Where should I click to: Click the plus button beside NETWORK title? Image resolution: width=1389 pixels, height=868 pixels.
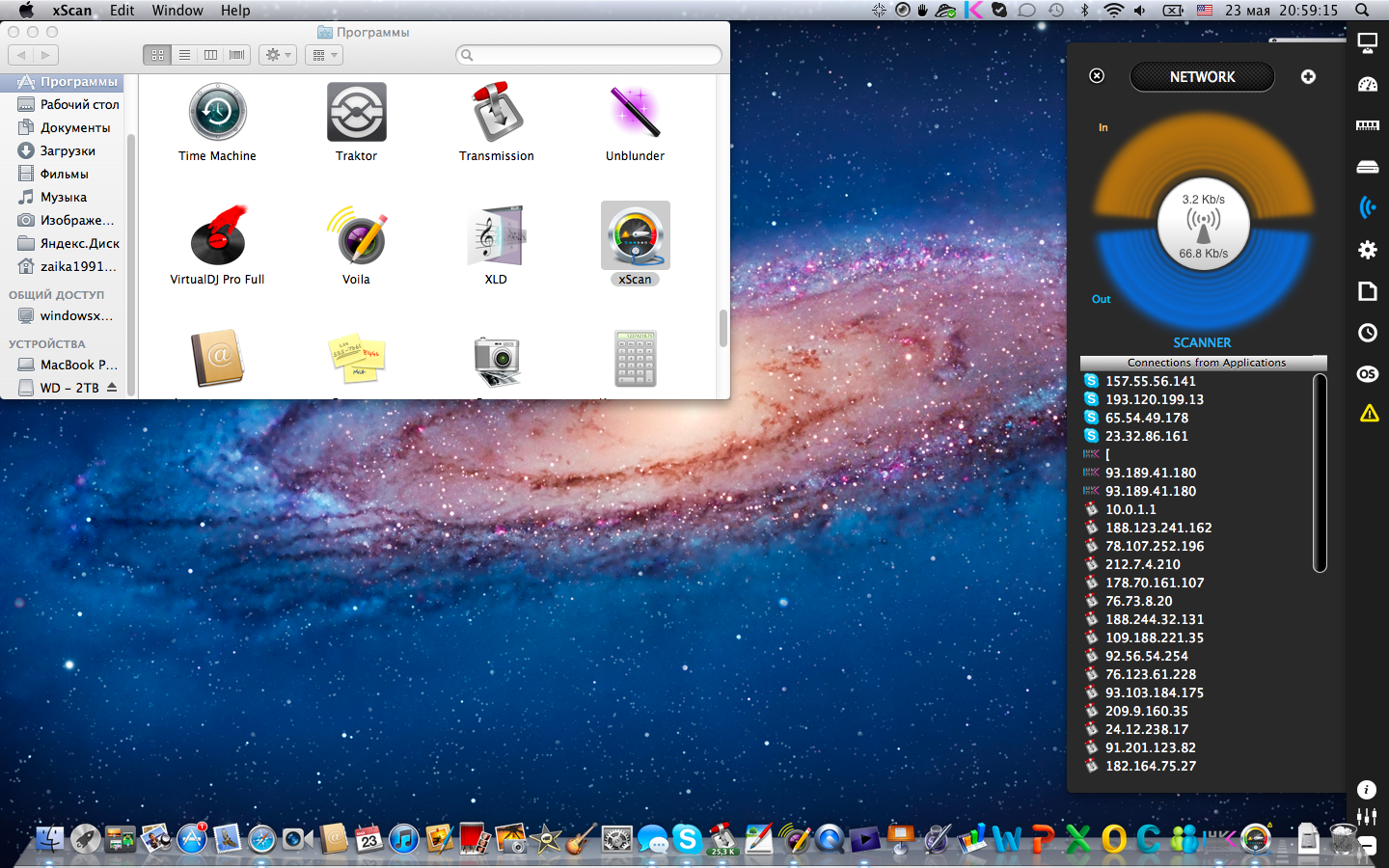(1308, 77)
